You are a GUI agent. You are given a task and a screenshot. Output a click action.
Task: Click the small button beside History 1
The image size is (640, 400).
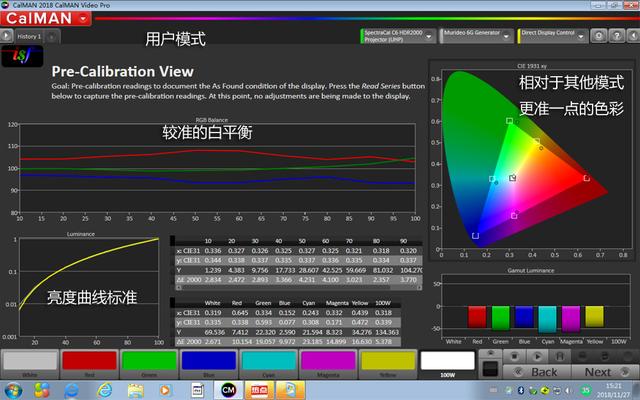point(52,37)
